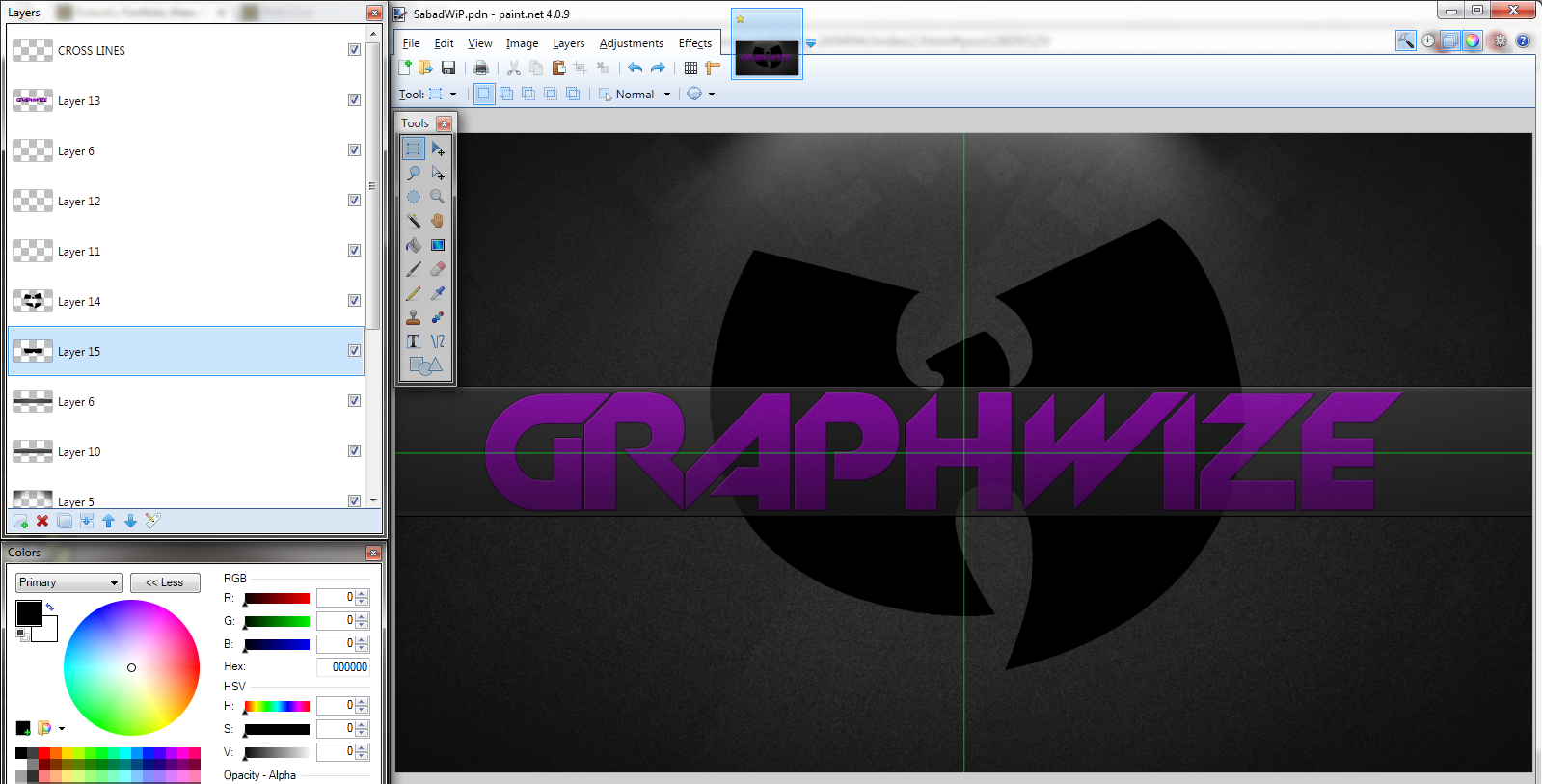Hide Layer 15 using its checkbox
This screenshot has width=1542, height=784.
point(354,351)
